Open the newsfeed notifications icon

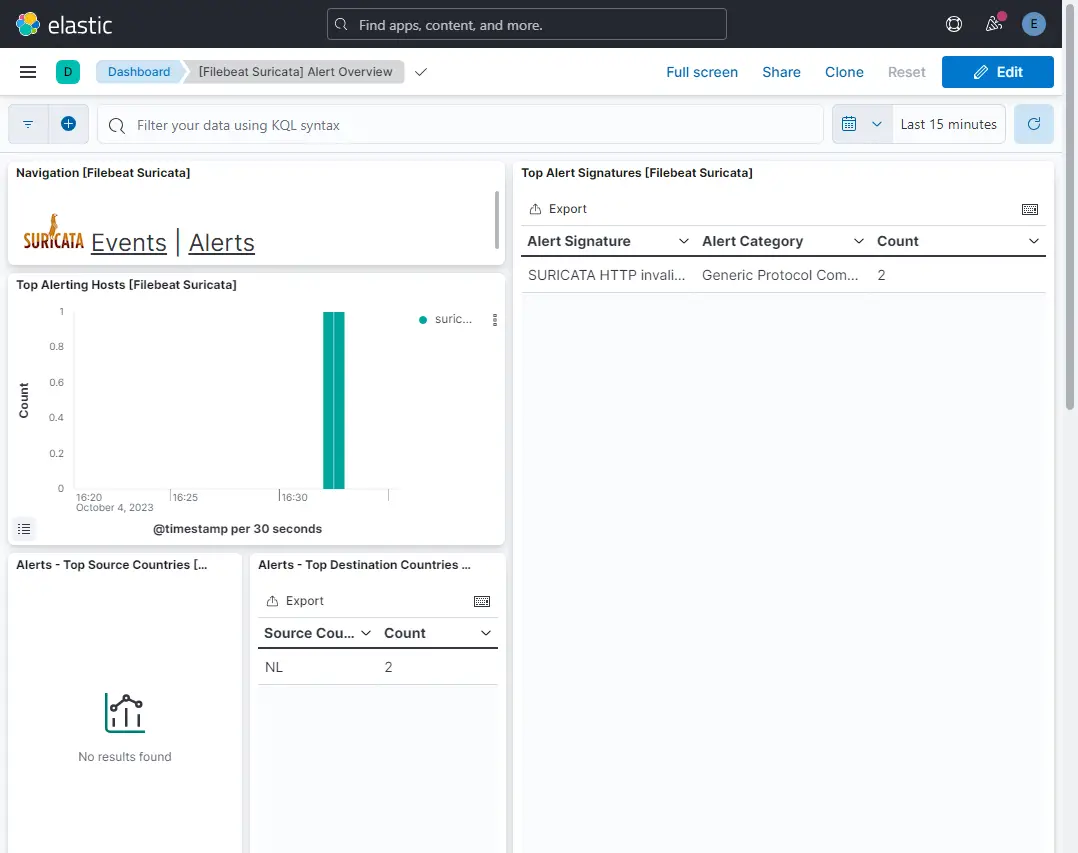(x=994, y=24)
